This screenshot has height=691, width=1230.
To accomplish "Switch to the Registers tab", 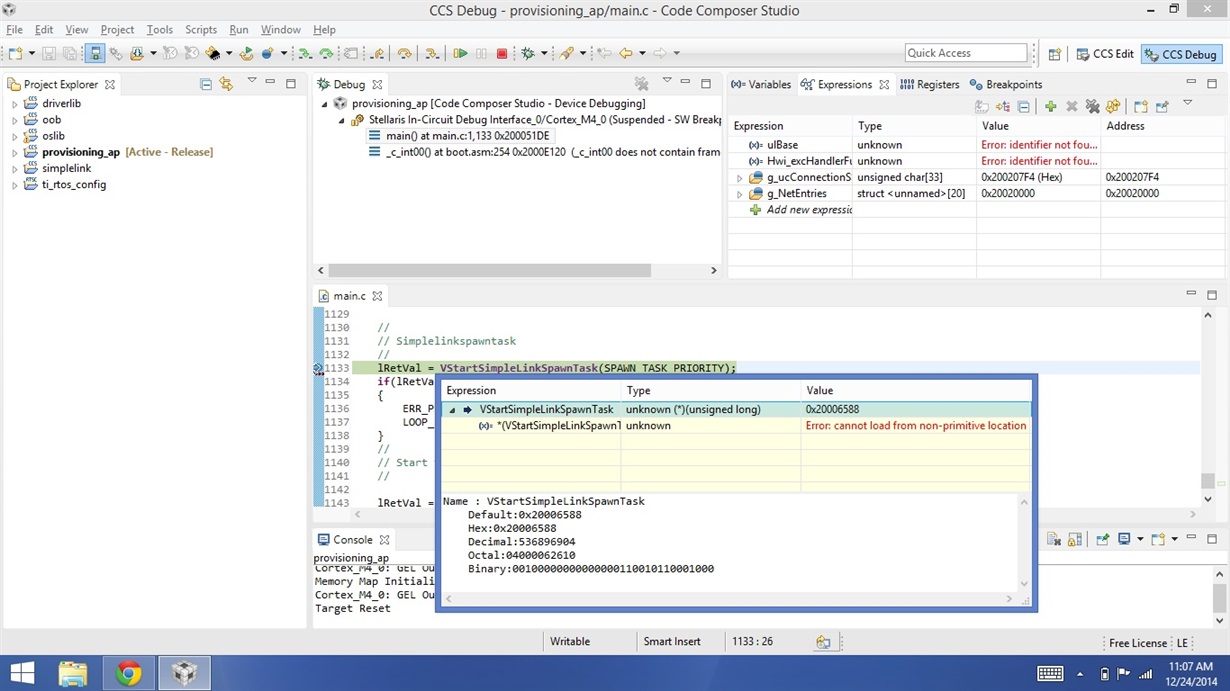I will point(930,84).
